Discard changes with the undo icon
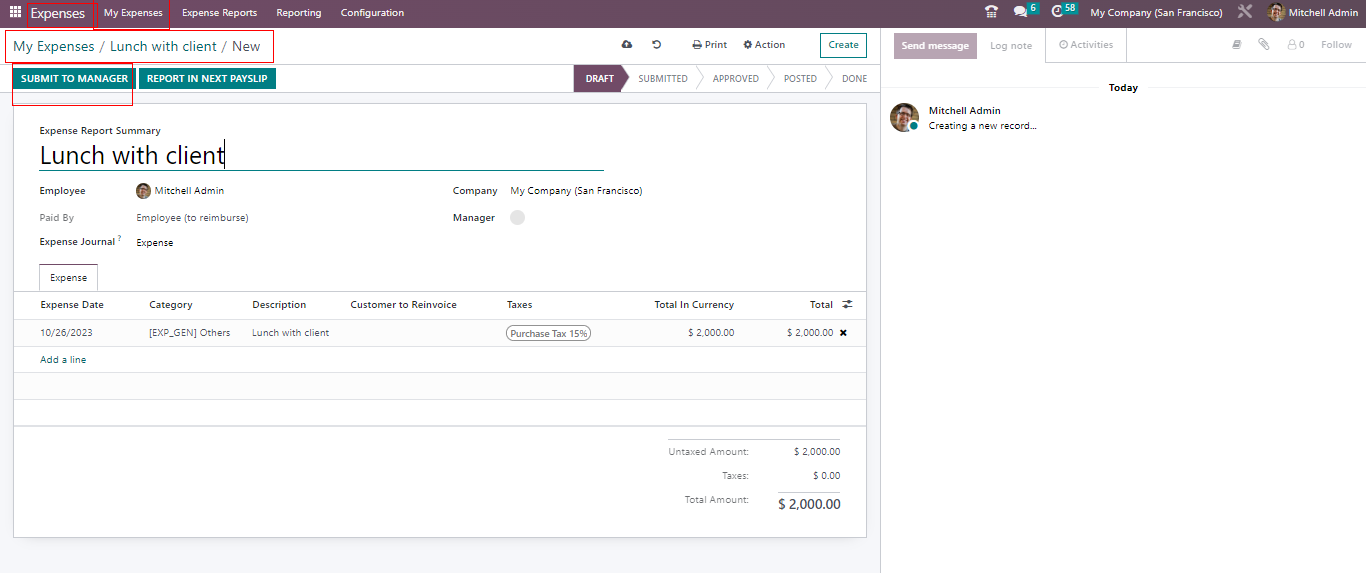 point(656,45)
